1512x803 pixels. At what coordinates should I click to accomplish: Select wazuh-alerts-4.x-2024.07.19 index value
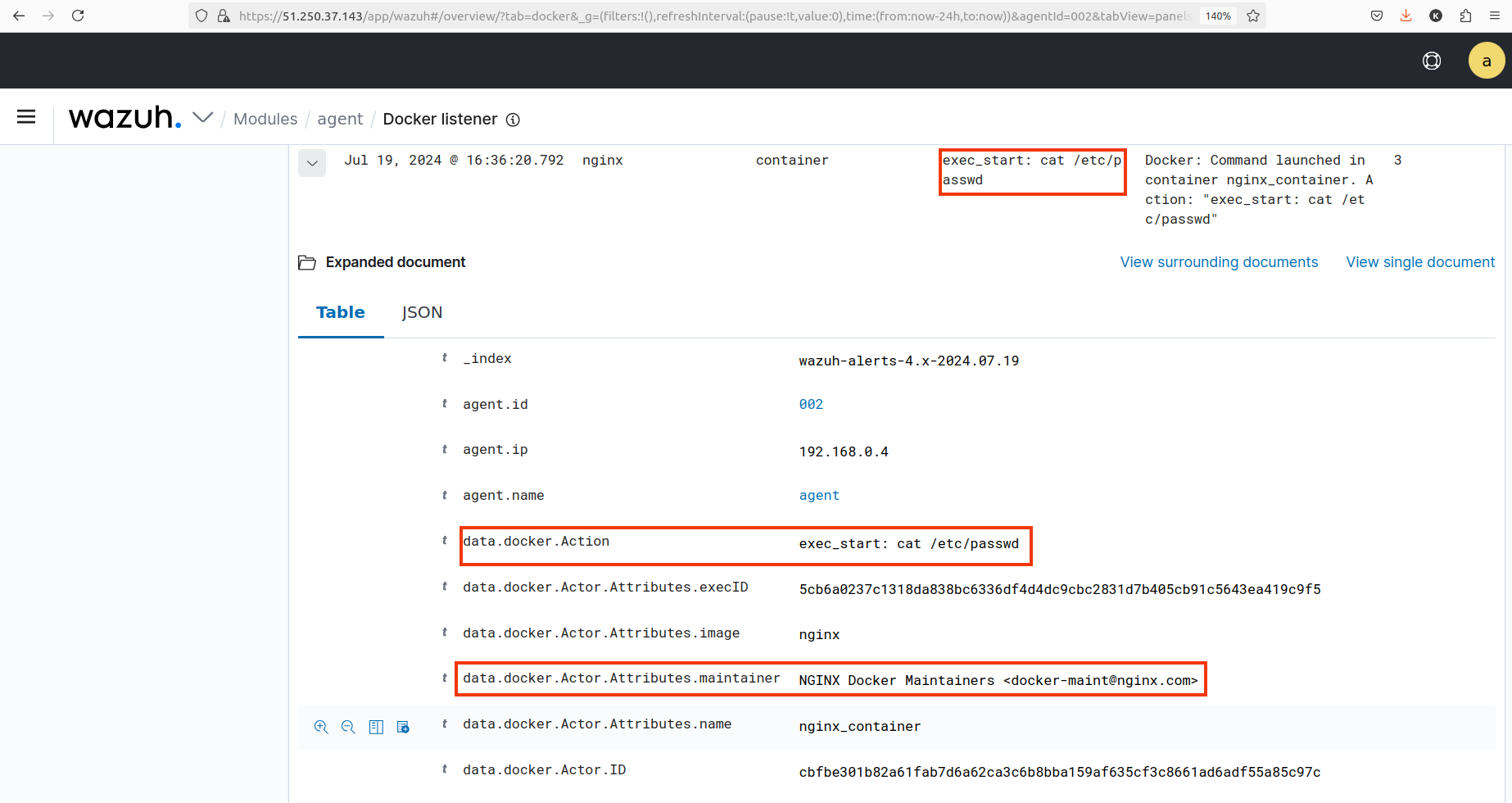909,361
